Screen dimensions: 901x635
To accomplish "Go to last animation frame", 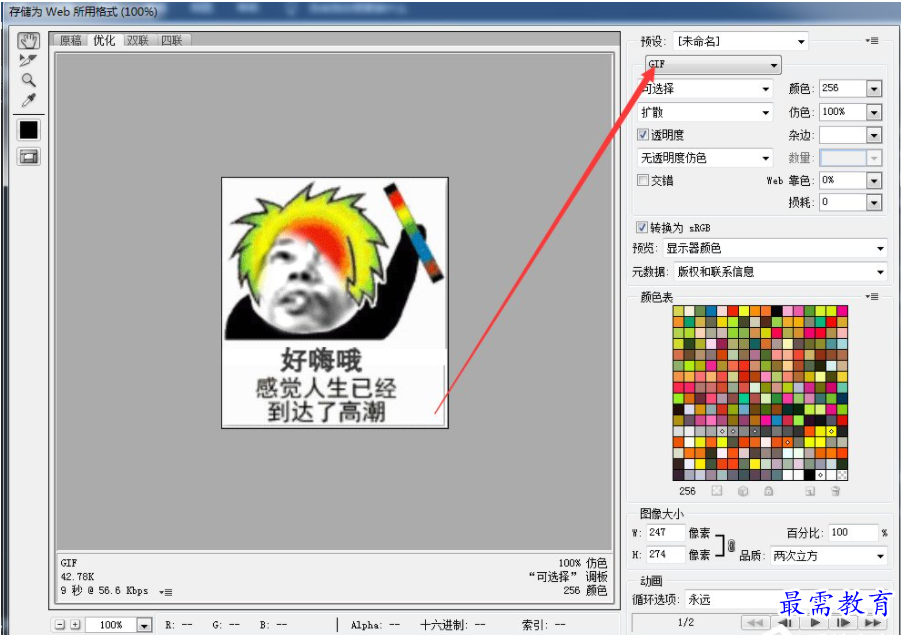I will (x=873, y=622).
